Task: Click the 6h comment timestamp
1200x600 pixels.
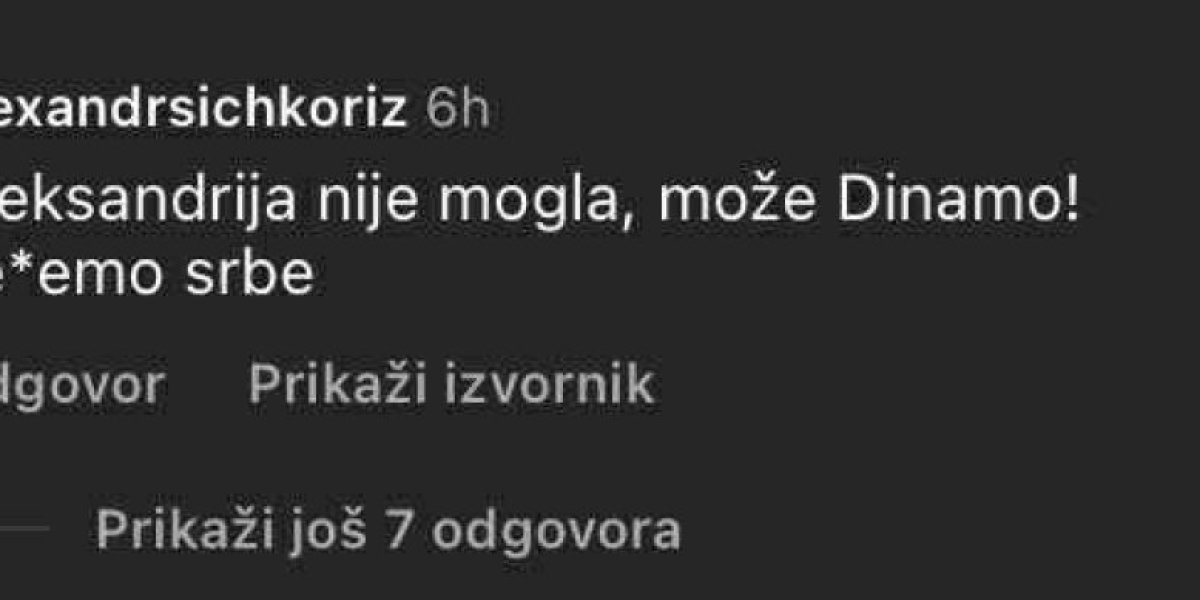Action: [457, 111]
